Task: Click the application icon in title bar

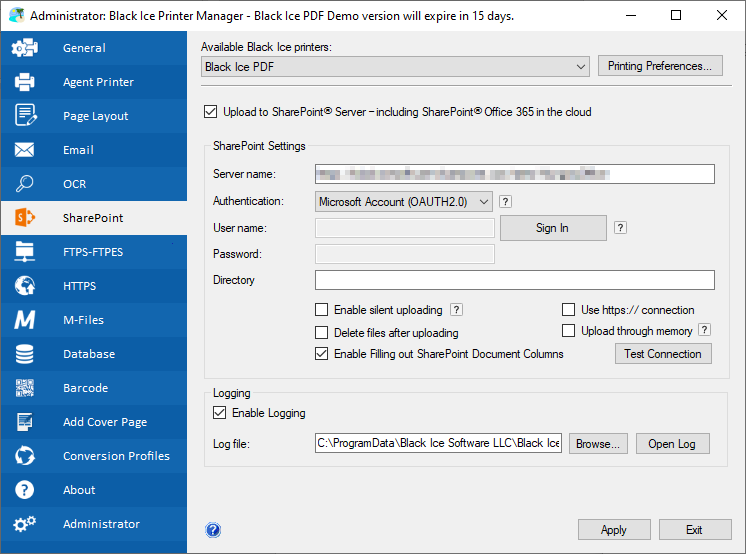Action: (17, 15)
